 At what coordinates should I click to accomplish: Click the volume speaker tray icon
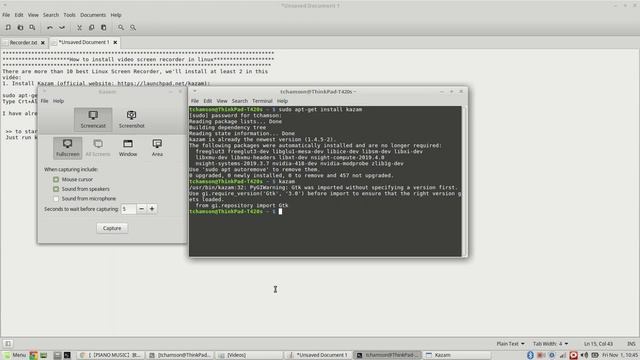click(x=584, y=355)
